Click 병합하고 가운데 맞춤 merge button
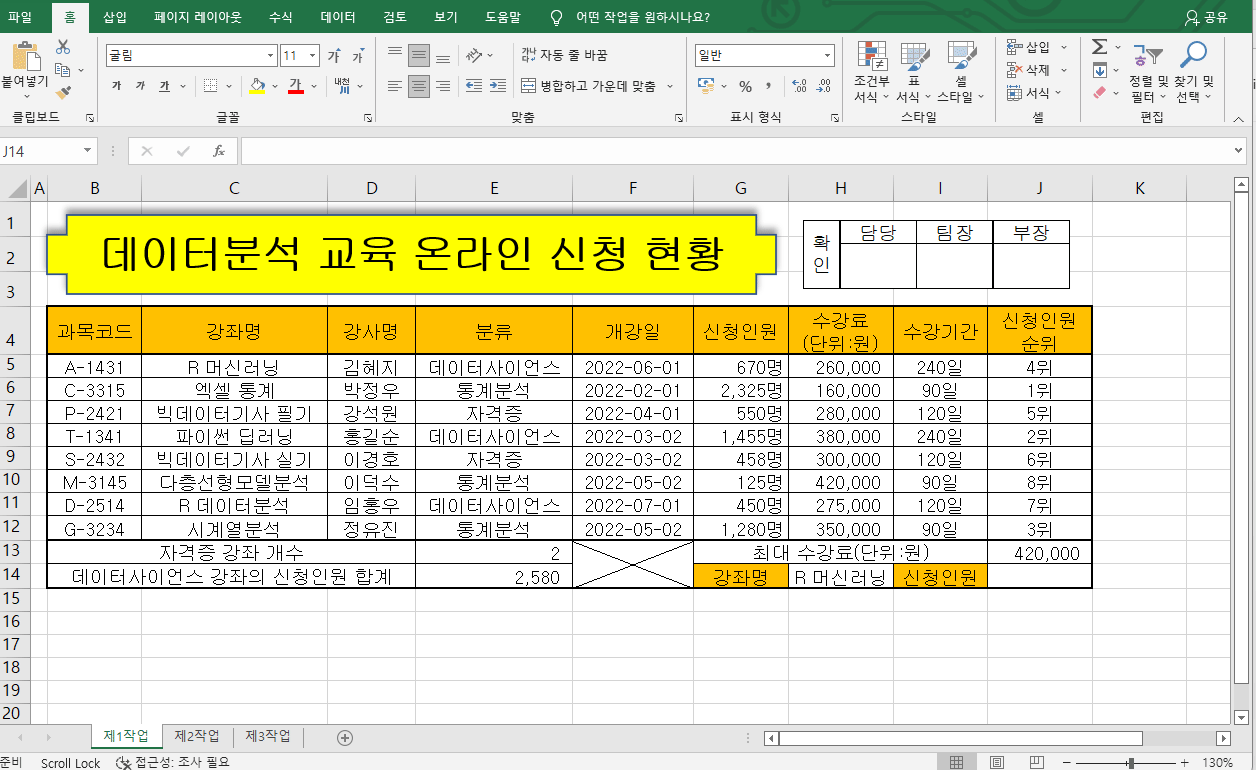1256x770 pixels. 589,86
